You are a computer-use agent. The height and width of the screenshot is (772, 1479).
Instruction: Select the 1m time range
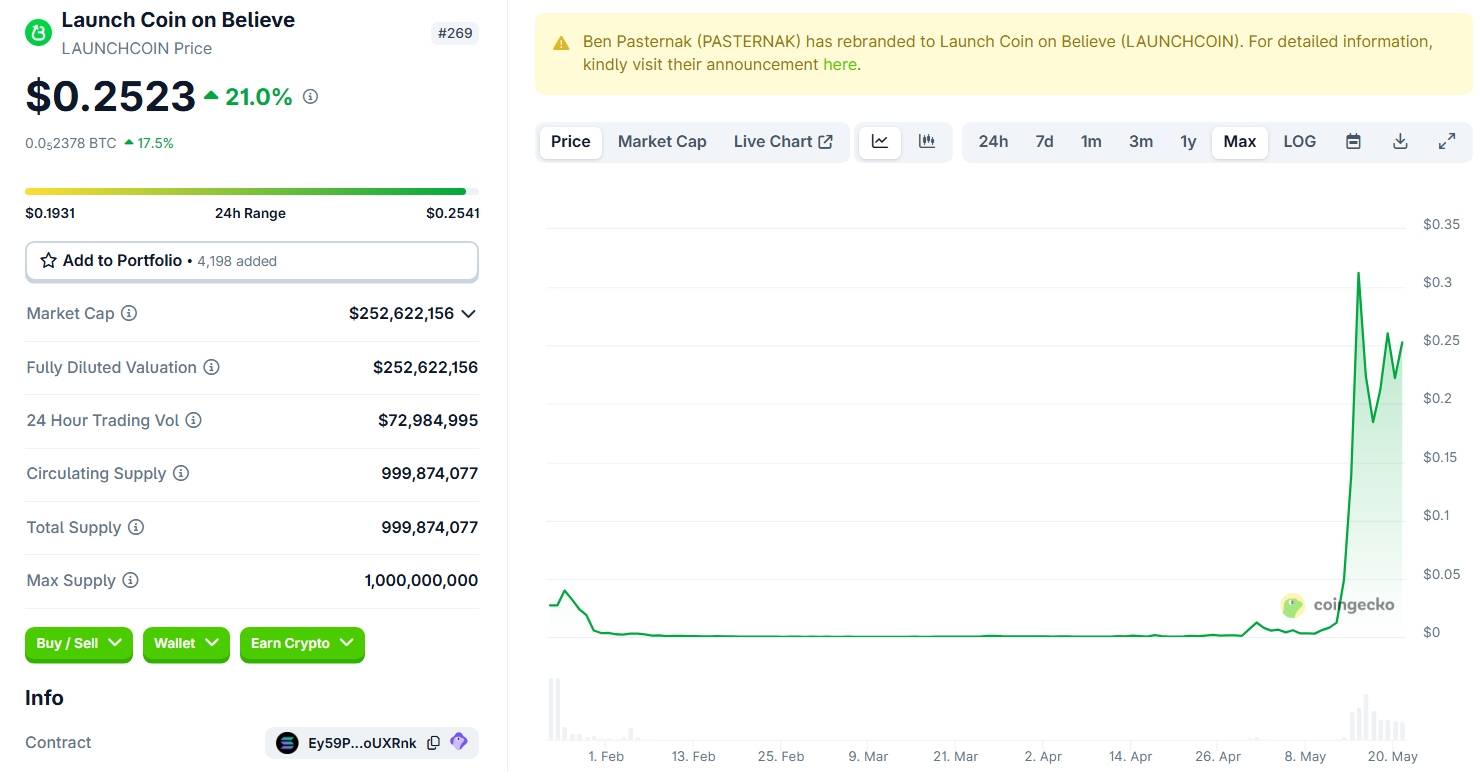coord(1091,141)
